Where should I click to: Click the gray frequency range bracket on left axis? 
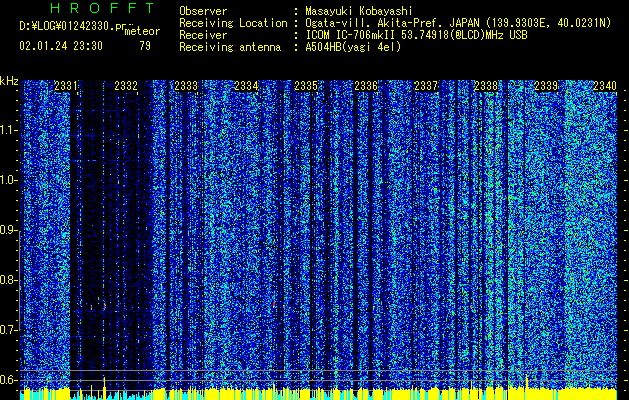click(x=20, y=280)
